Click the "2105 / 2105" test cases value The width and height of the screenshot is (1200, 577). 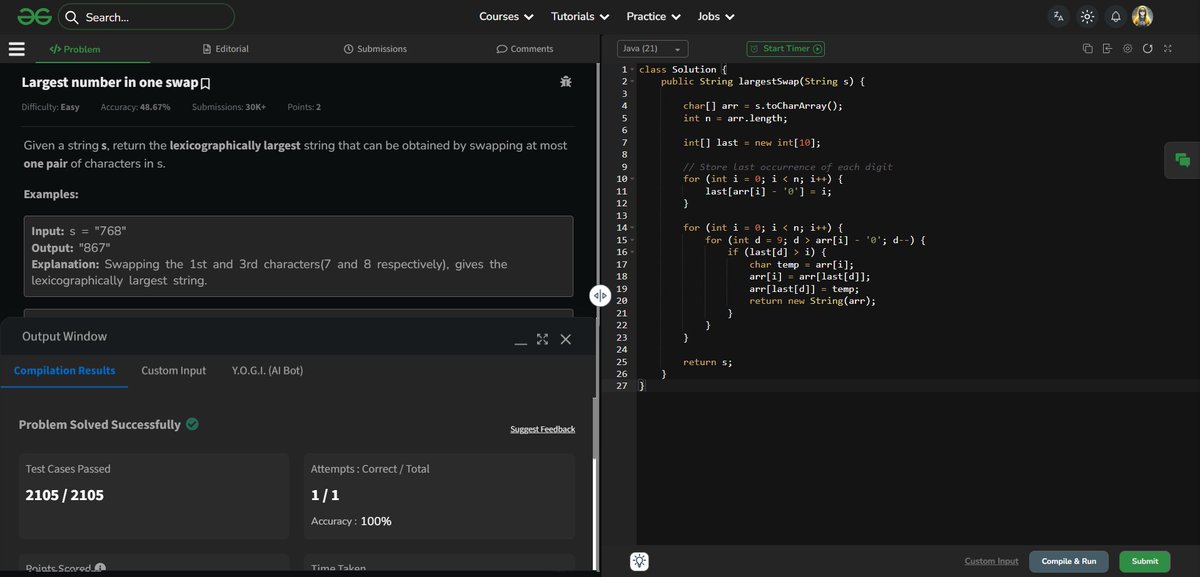[64, 495]
